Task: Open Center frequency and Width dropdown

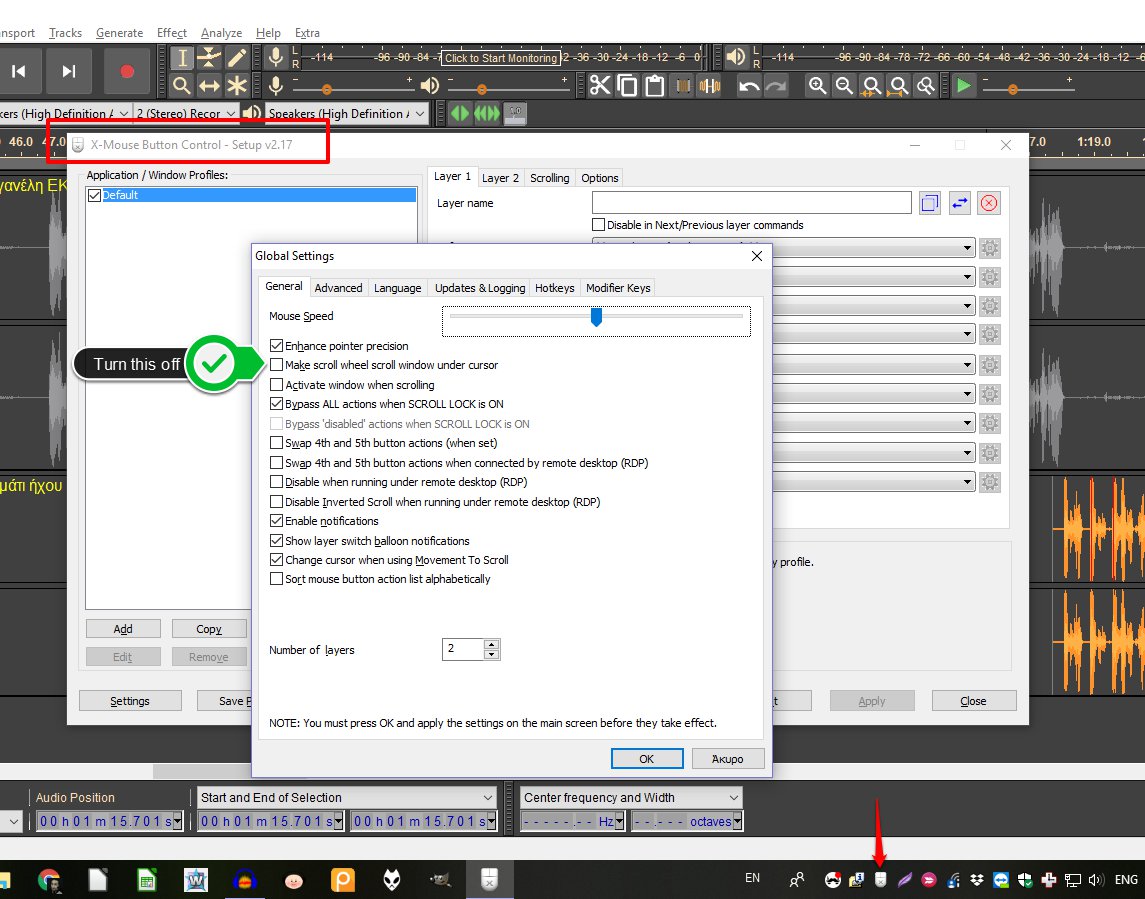Action: [632, 797]
